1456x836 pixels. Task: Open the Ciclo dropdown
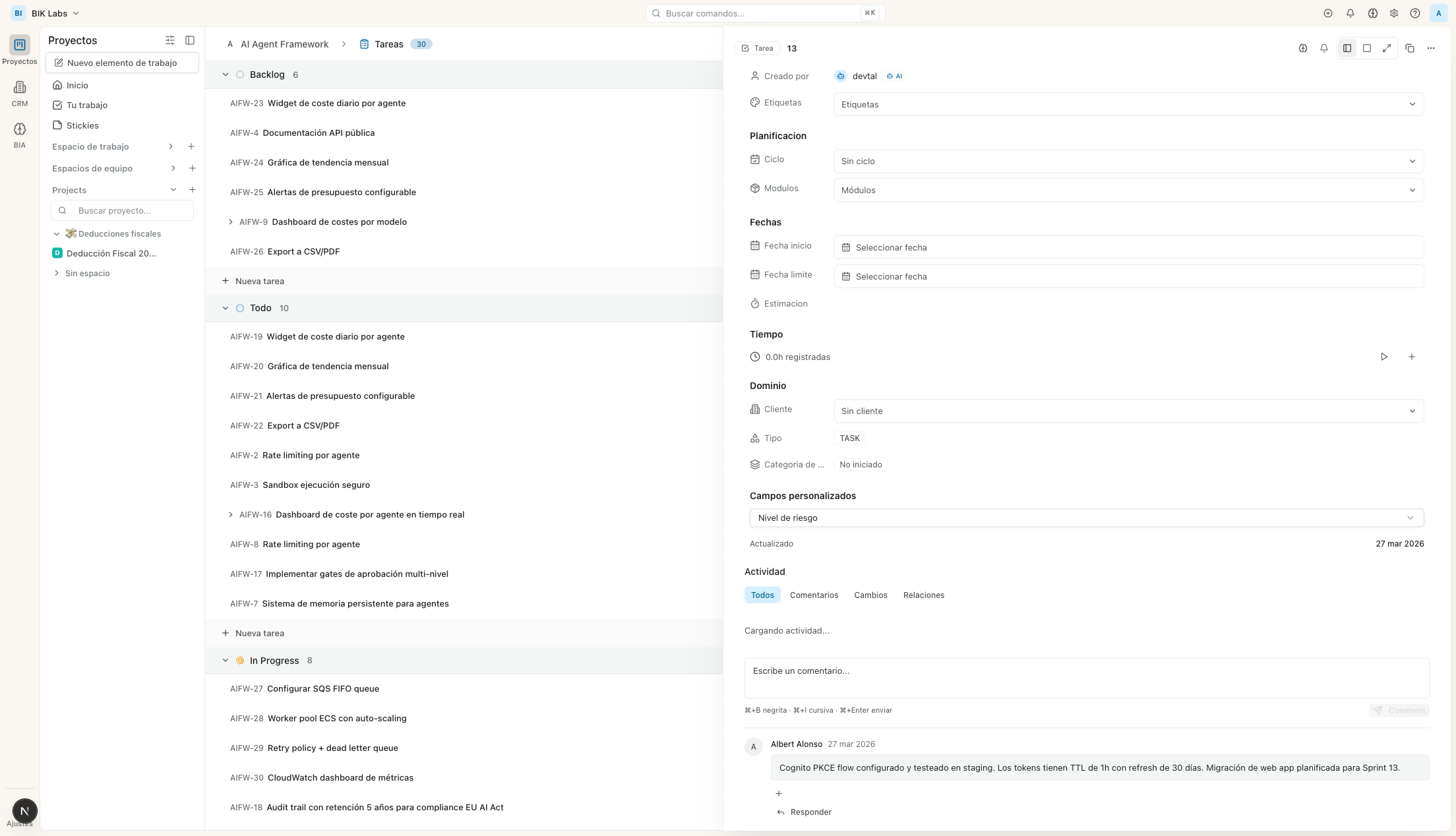click(1128, 161)
